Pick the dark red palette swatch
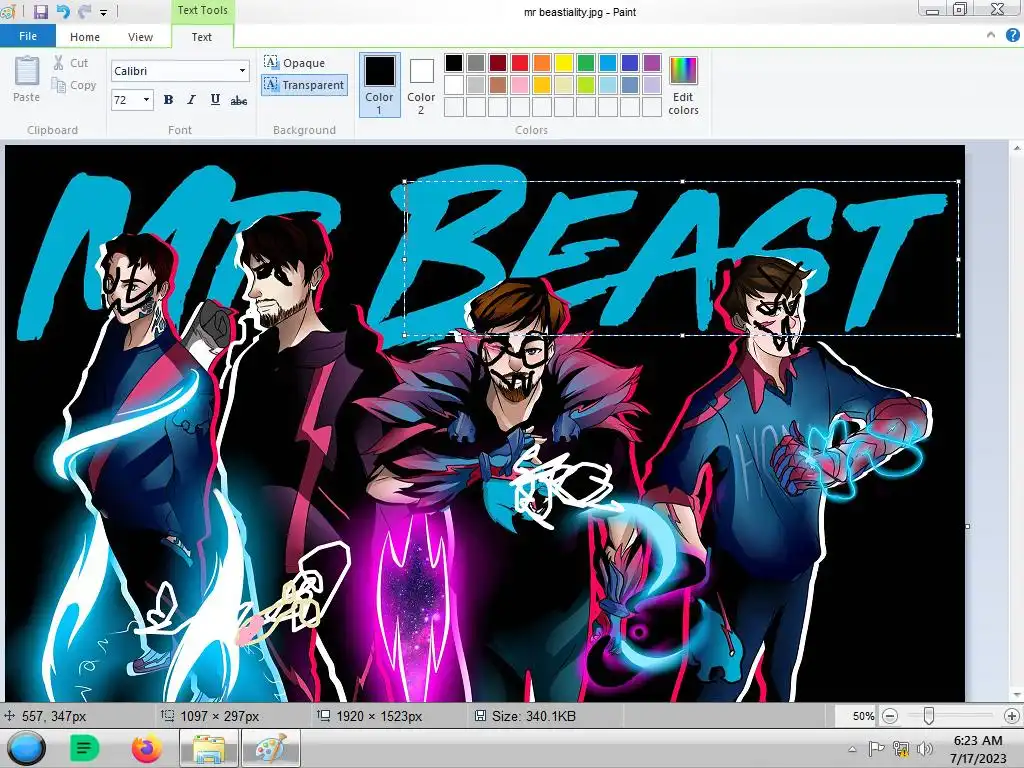Screen dimensions: 1024x768 point(498,63)
